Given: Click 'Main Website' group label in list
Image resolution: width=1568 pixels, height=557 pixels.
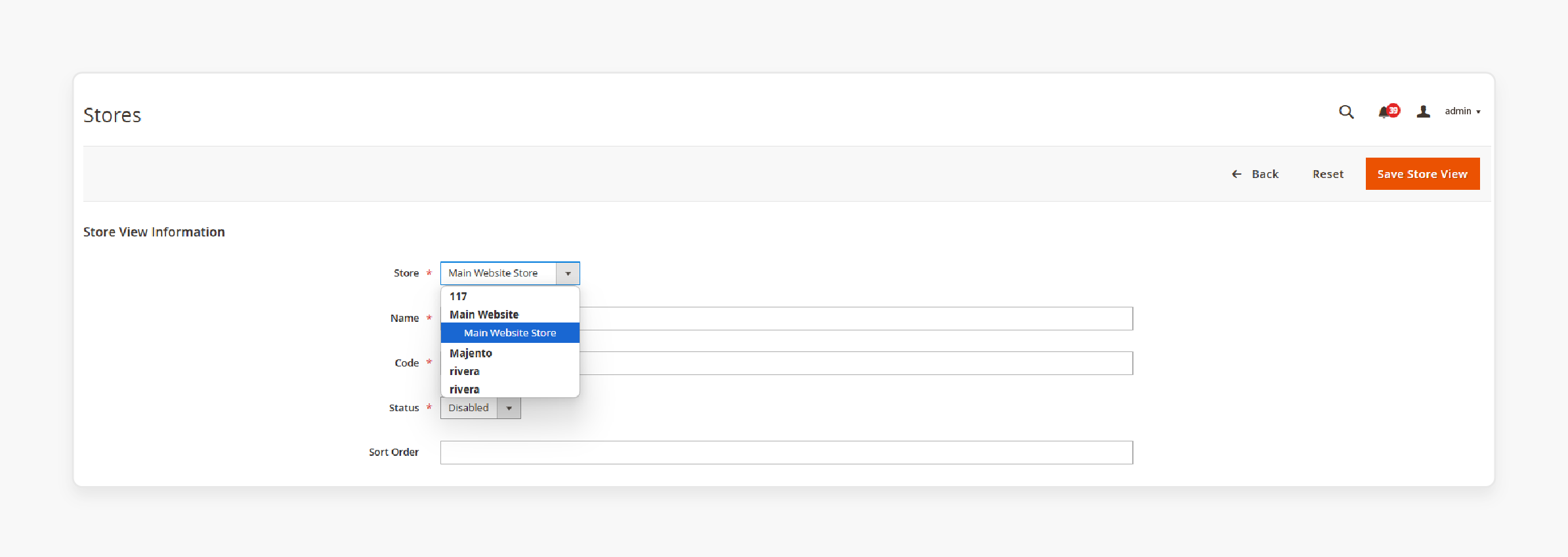Looking at the screenshot, I should click(484, 315).
